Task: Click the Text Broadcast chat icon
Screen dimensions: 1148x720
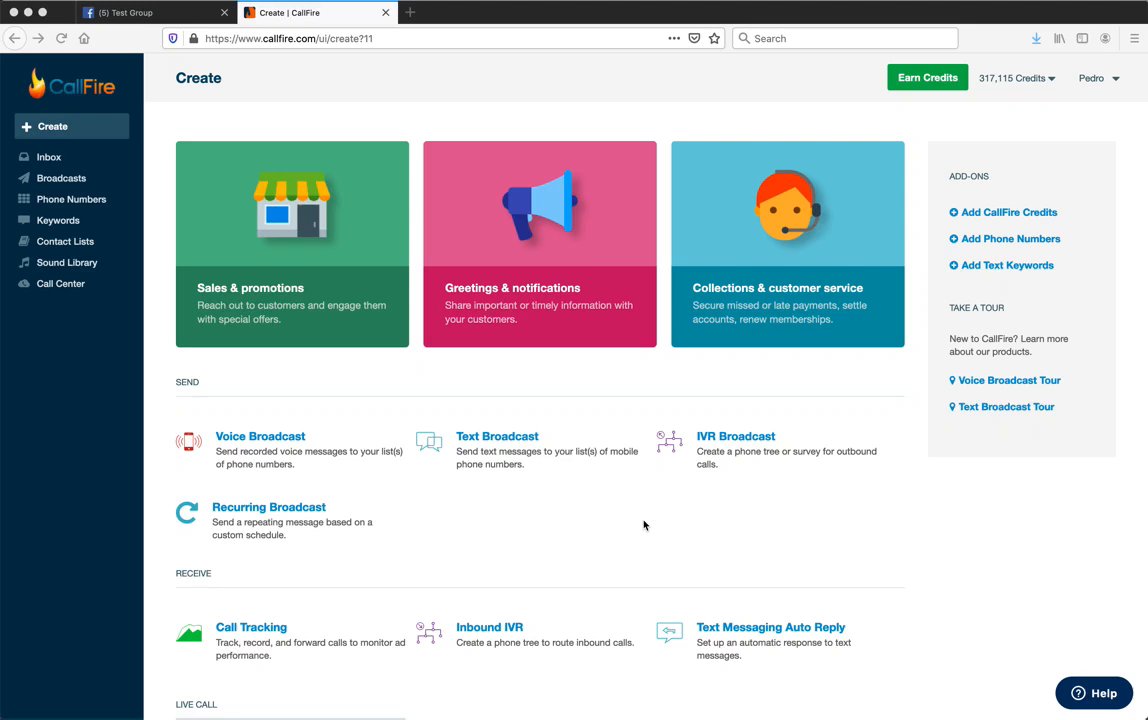Action: [x=429, y=442]
